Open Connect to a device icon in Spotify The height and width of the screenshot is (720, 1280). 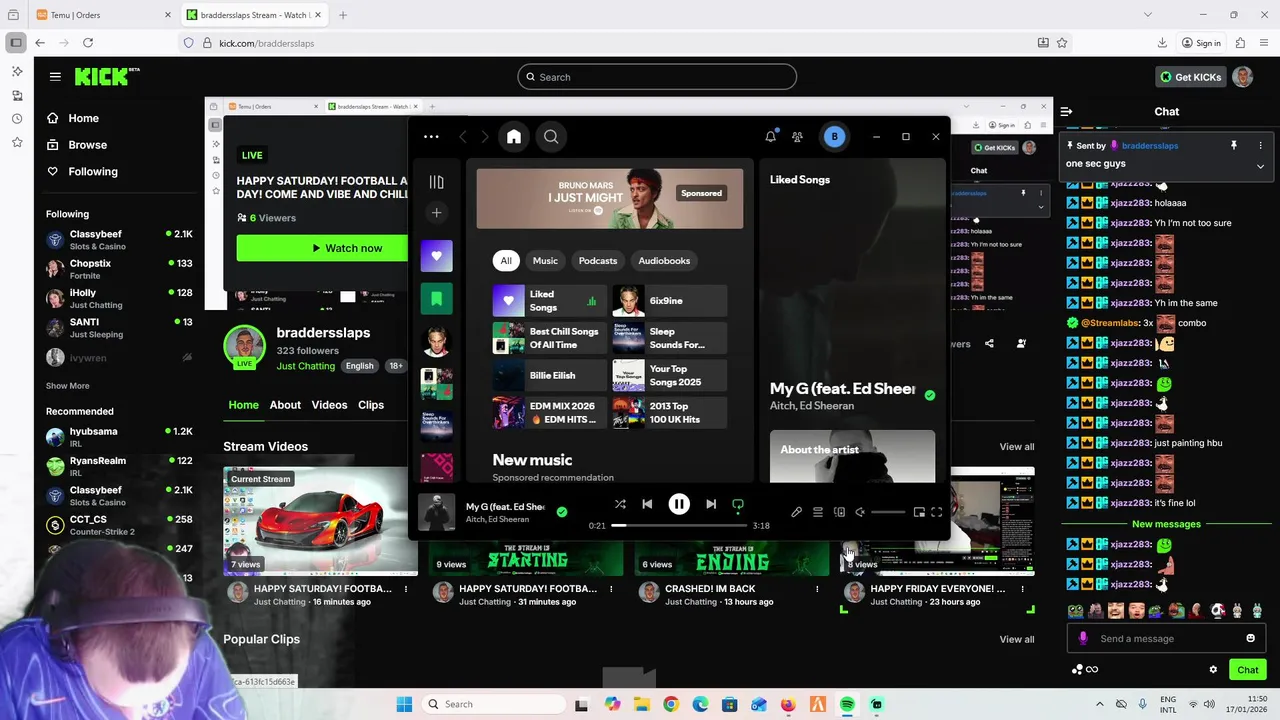839,512
